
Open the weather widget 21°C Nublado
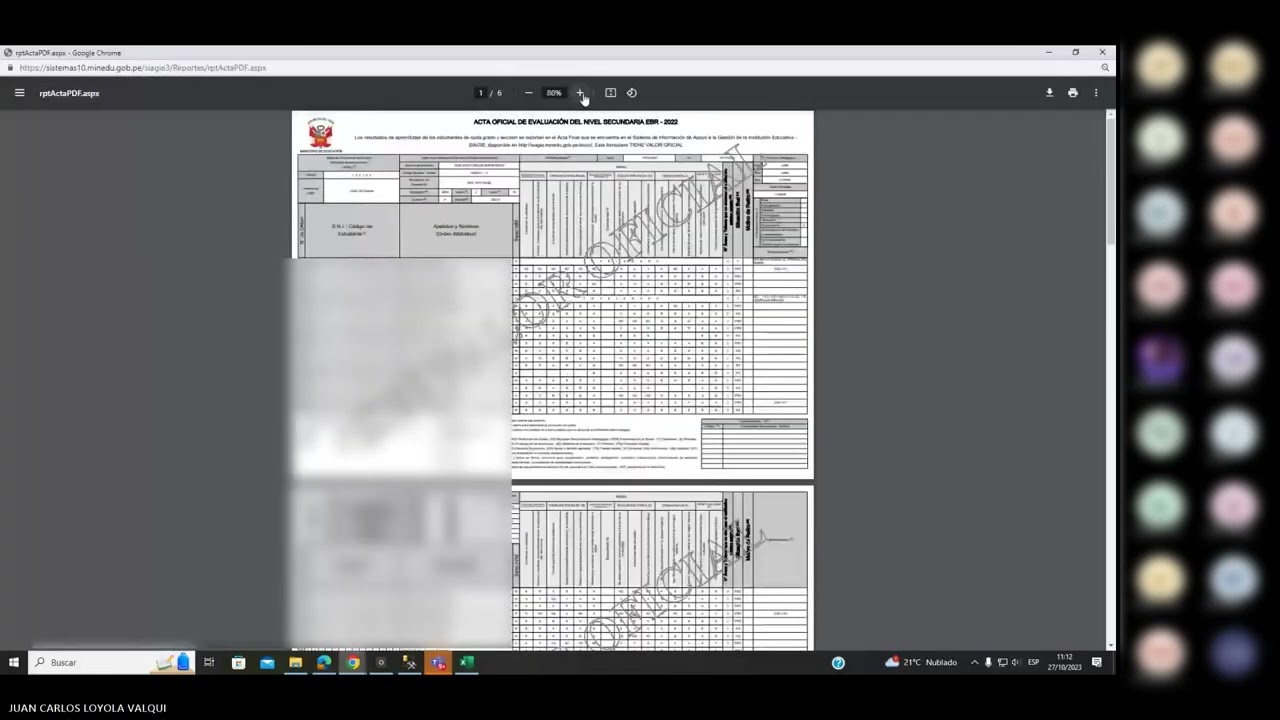point(921,662)
